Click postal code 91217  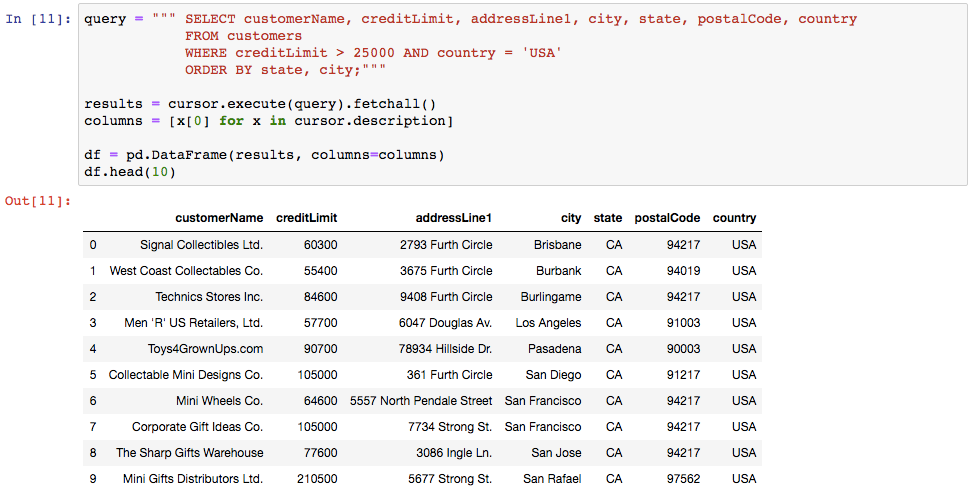tap(684, 375)
